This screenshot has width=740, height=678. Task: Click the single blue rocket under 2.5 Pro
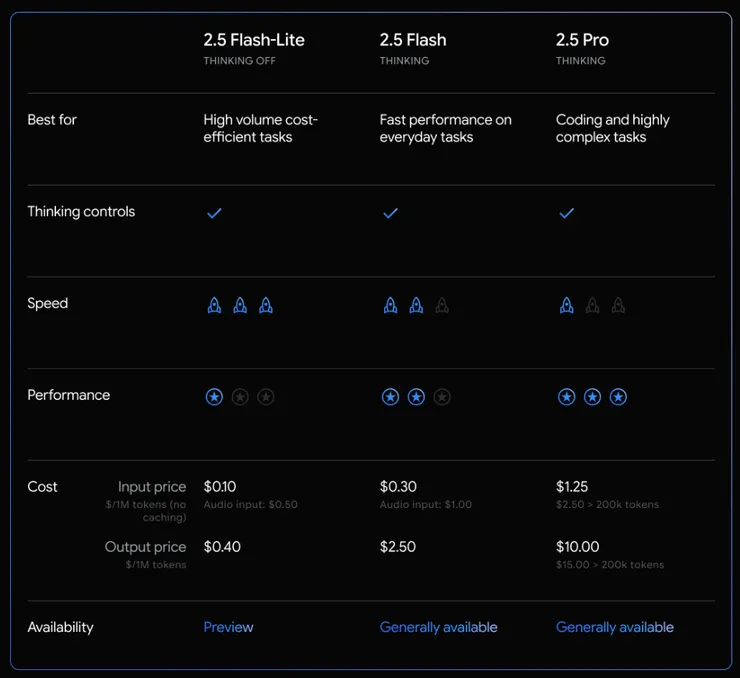pos(566,305)
